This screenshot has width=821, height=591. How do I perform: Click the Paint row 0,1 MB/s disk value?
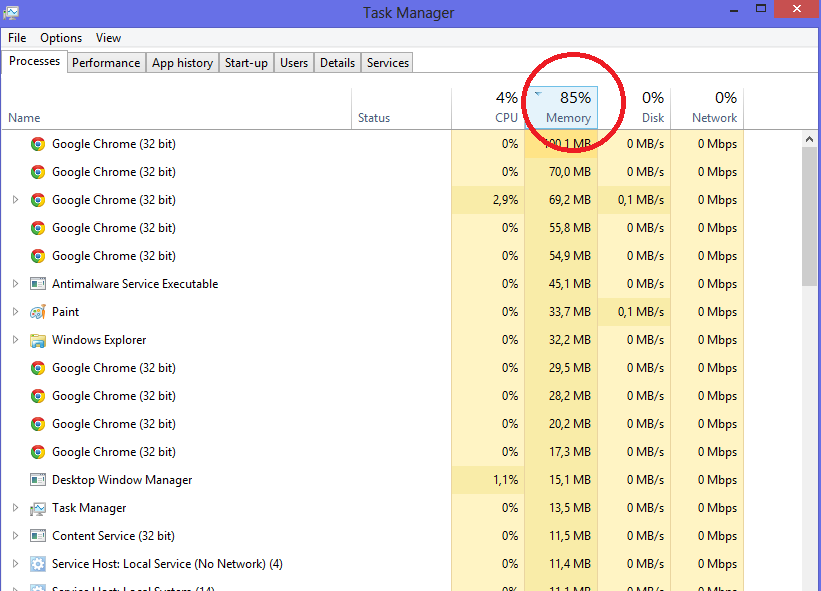(x=641, y=312)
